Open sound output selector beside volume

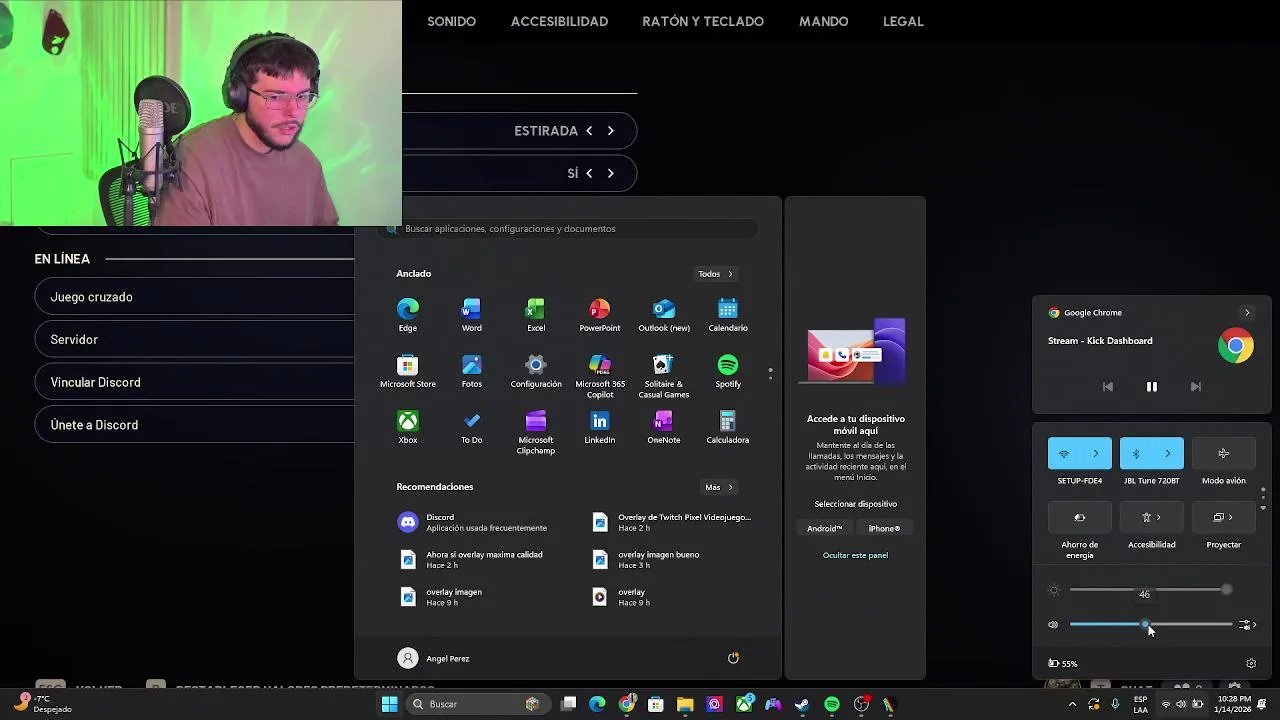[x=1247, y=625]
